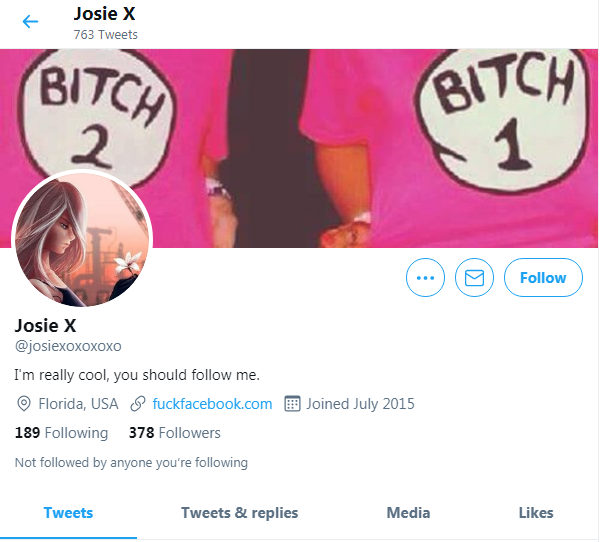Select the Media tab
This screenshot has width=609, height=542.
click(408, 513)
